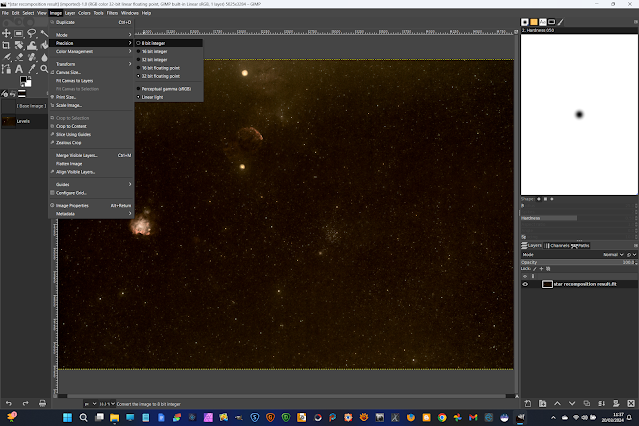The height and width of the screenshot is (426, 639).
Task: Click the redo arrow at bottom left
Action: tap(25, 403)
